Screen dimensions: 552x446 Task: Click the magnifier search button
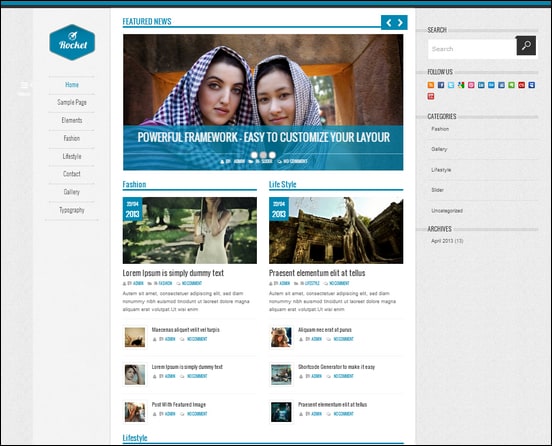click(526, 45)
